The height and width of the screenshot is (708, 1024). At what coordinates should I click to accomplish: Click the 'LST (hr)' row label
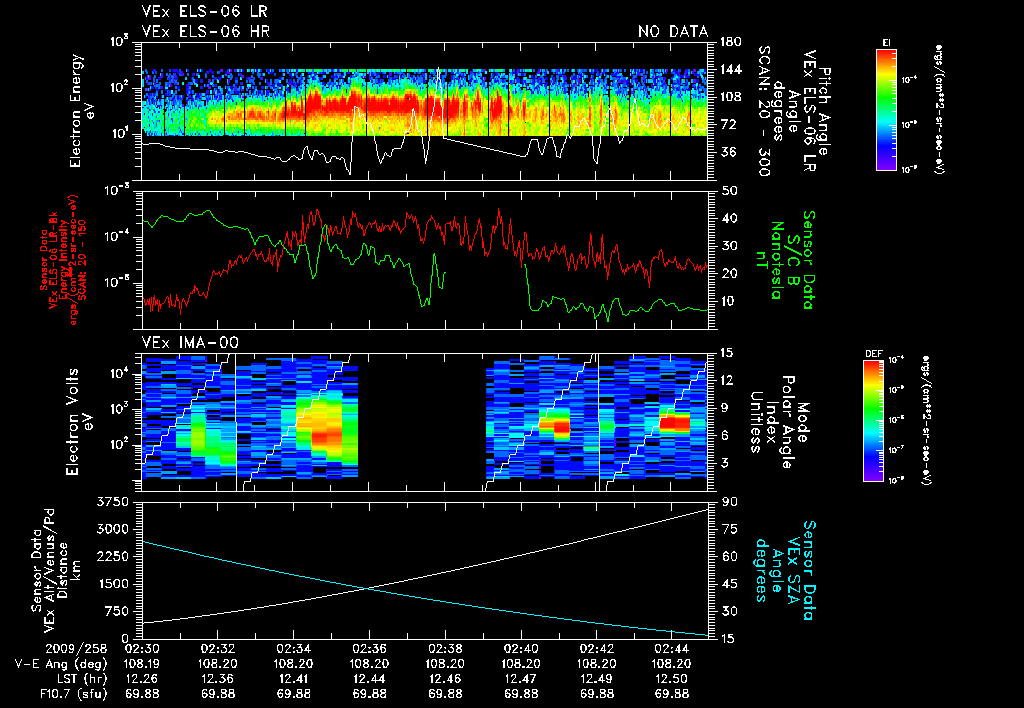80,679
